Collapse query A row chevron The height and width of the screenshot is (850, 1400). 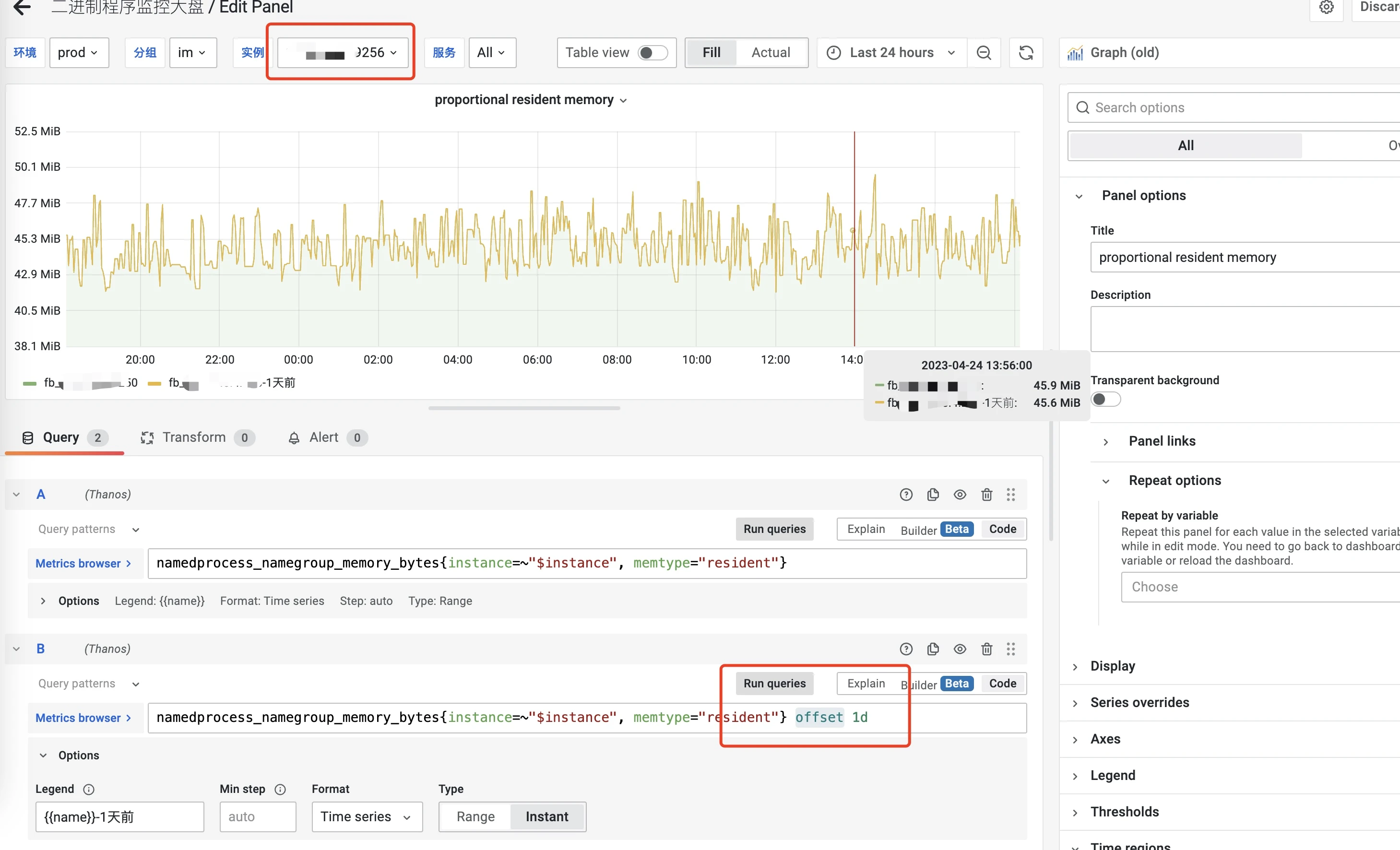coord(16,495)
